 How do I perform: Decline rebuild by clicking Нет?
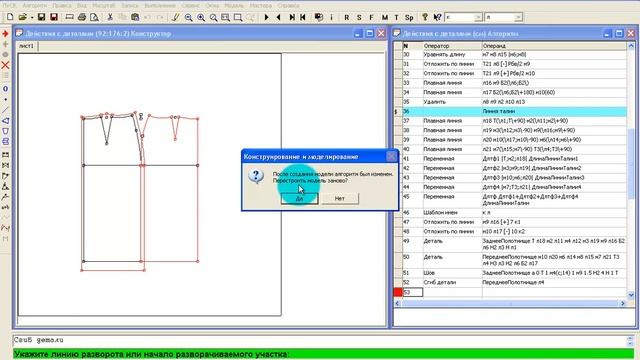(340, 198)
